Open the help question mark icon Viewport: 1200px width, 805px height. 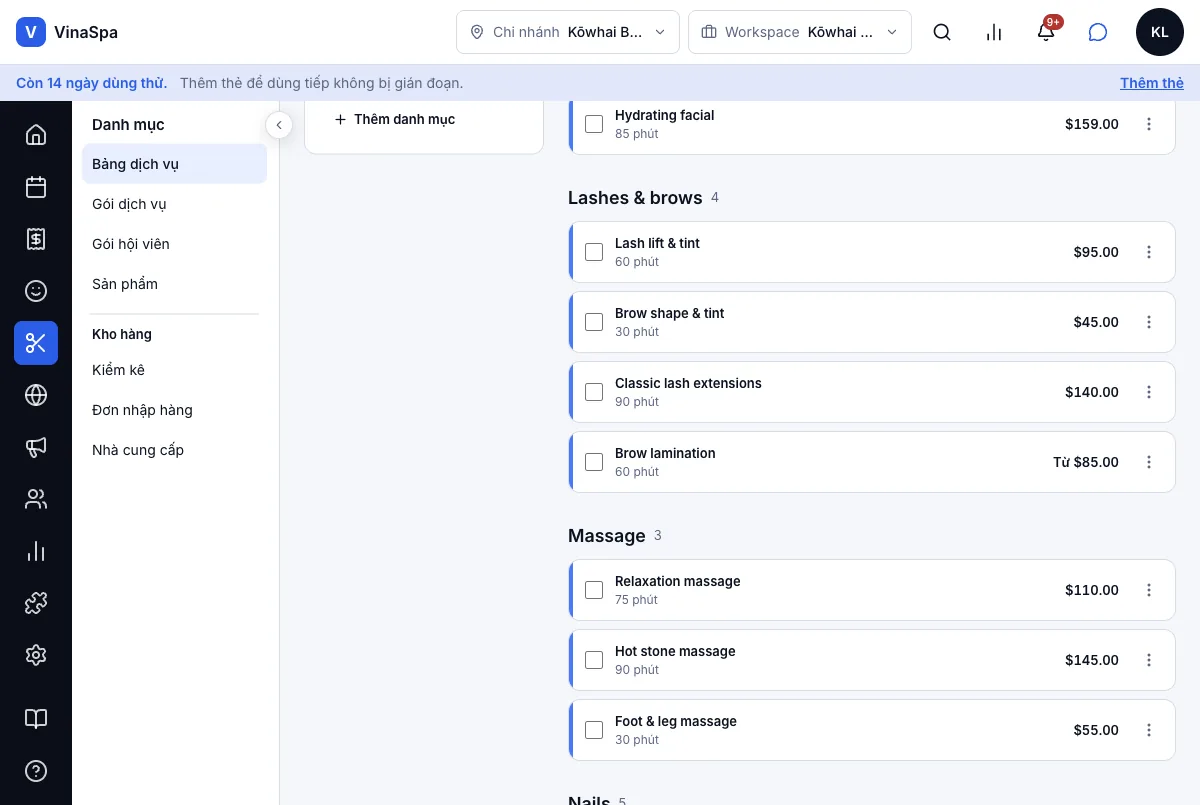click(x=36, y=771)
